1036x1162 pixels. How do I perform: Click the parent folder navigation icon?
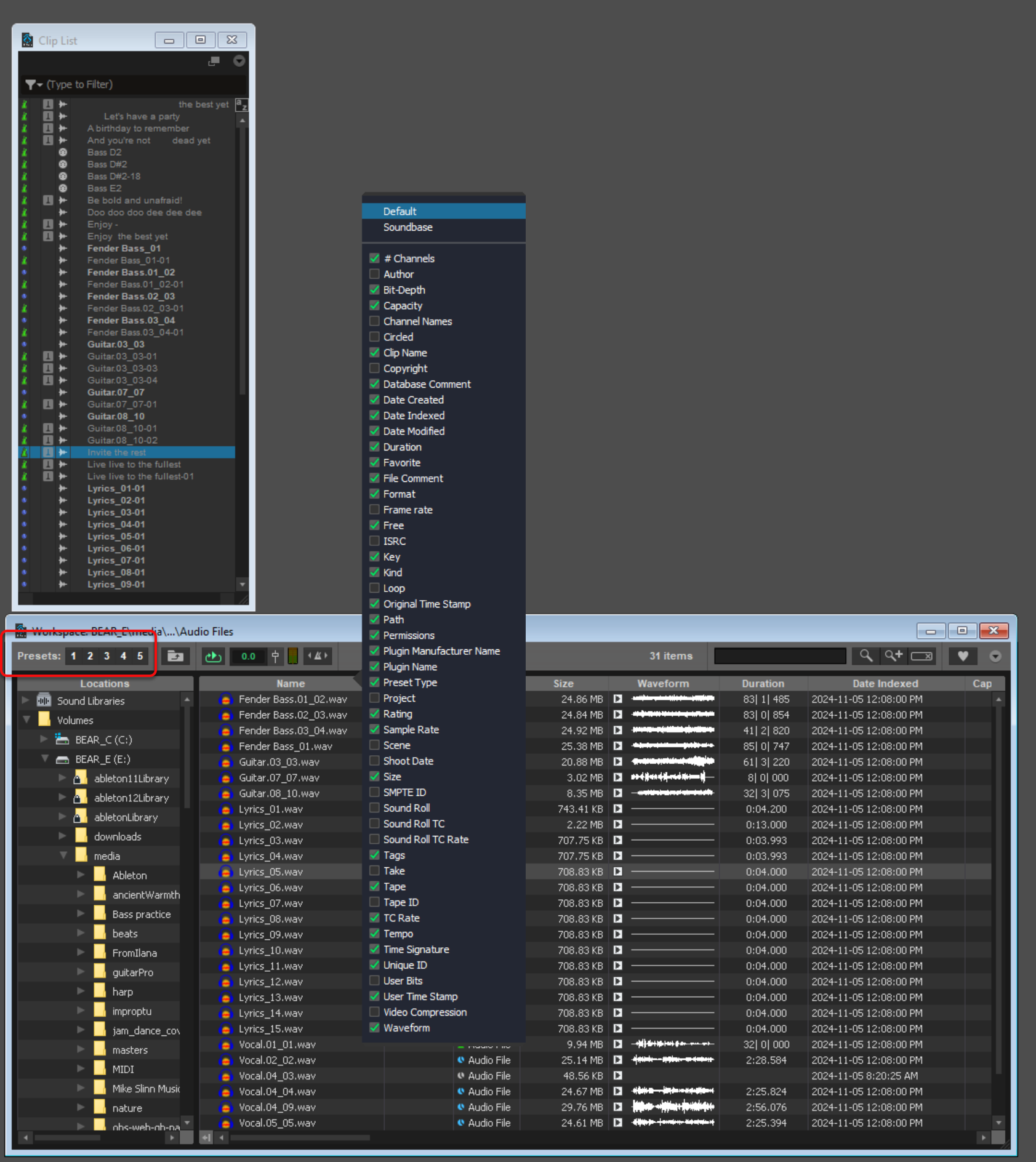tap(175, 656)
